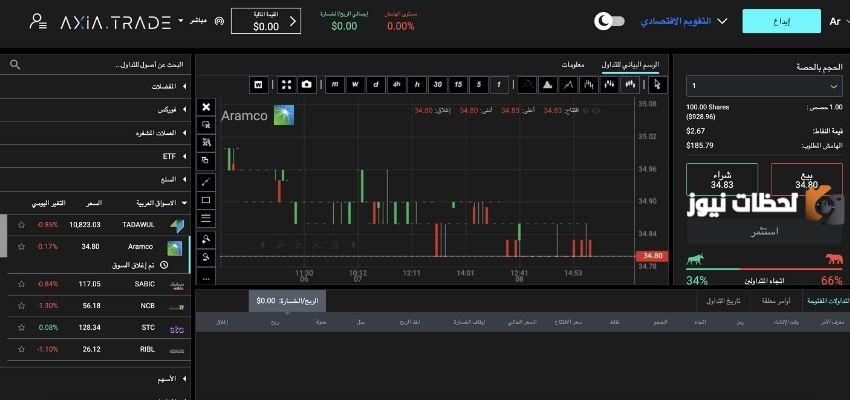Toggle the fullscreen chart icon
Screen dimensions: 850x400
(287, 85)
